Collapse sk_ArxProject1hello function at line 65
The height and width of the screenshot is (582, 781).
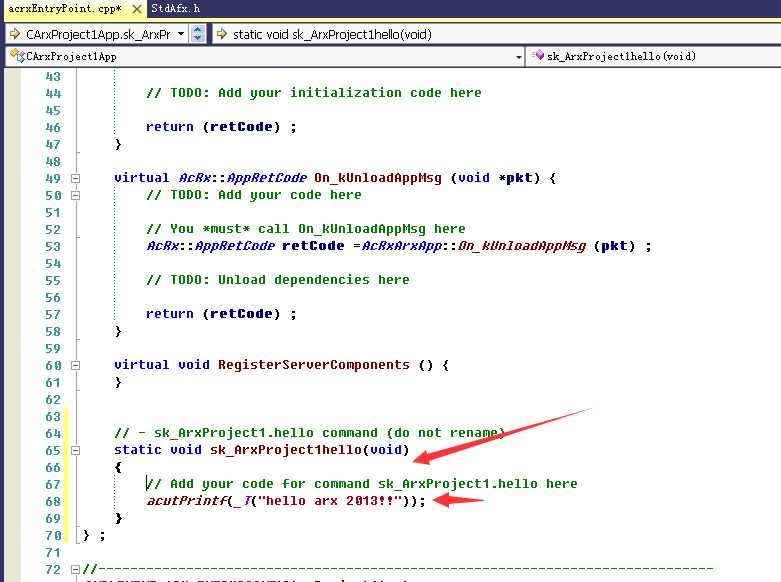point(75,450)
